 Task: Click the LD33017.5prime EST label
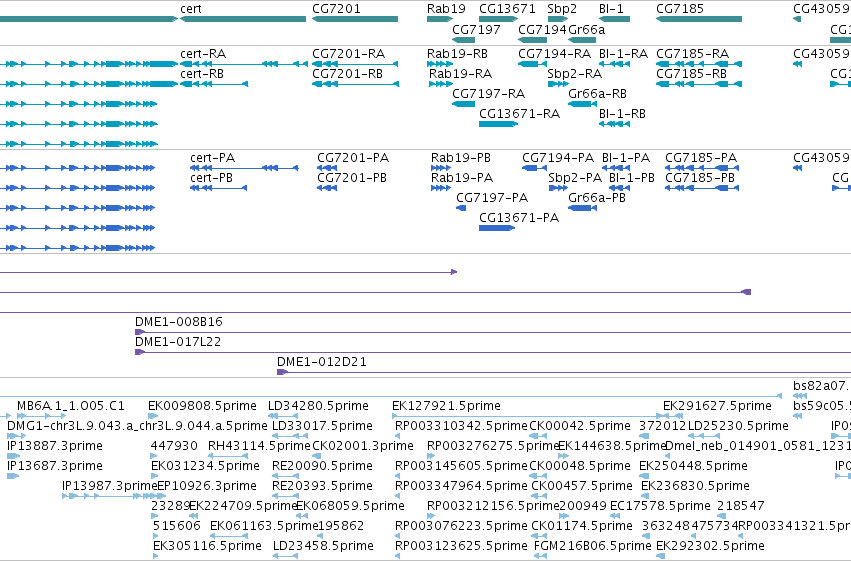(322, 426)
